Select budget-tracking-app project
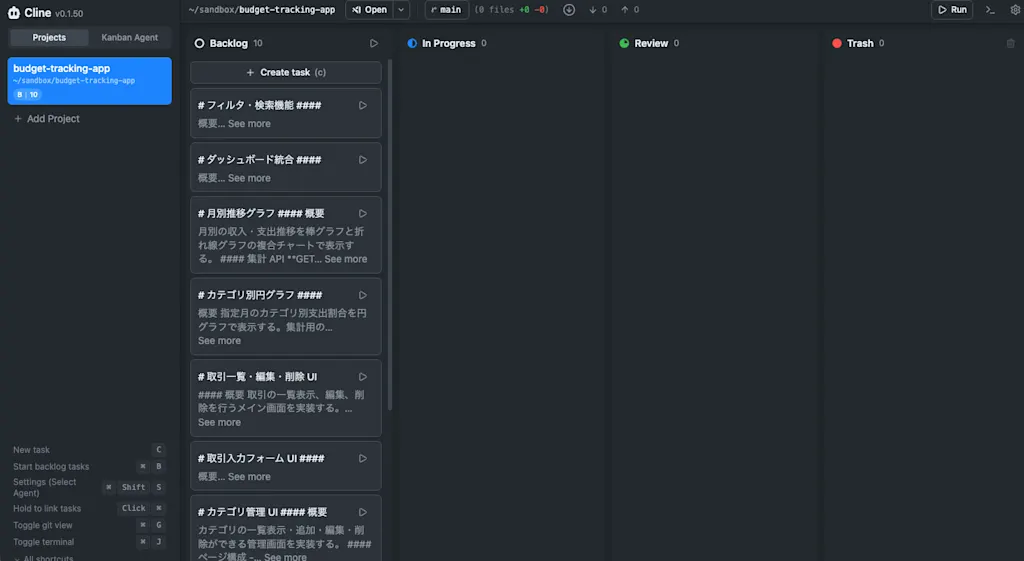Image resolution: width=1024 pixels, height=561 pixels. [x=89, y=81]
